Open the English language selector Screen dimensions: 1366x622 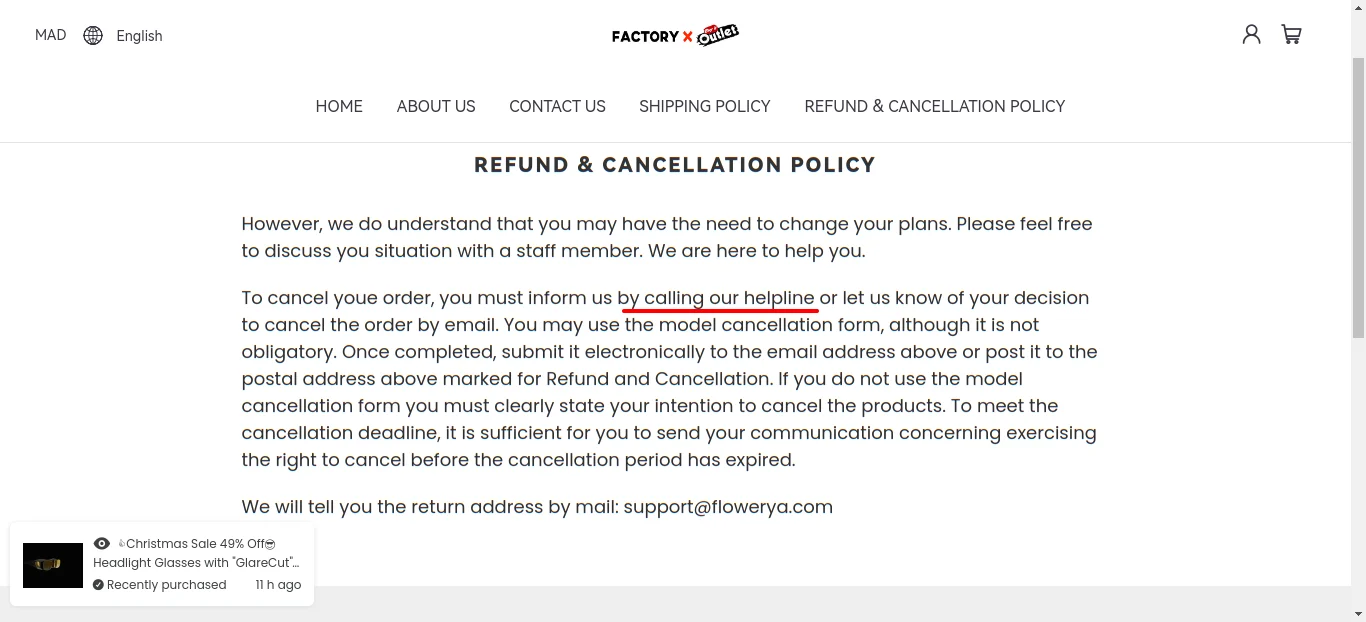pos(139,36)
